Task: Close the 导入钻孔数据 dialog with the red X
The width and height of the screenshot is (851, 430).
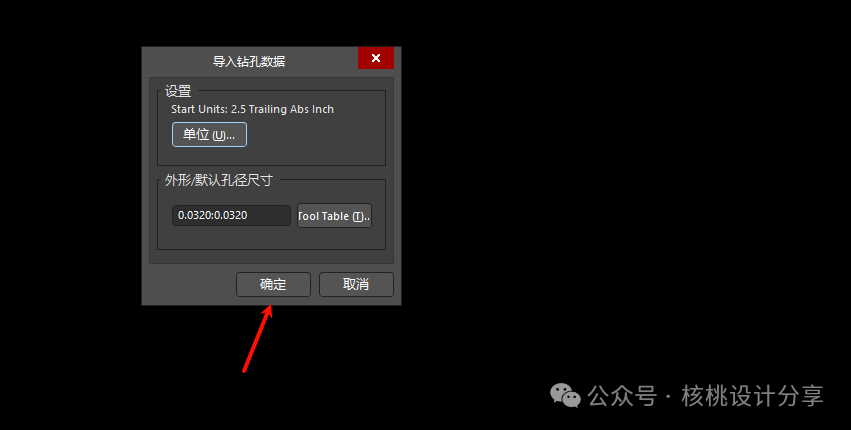Action: pos(376,58)
